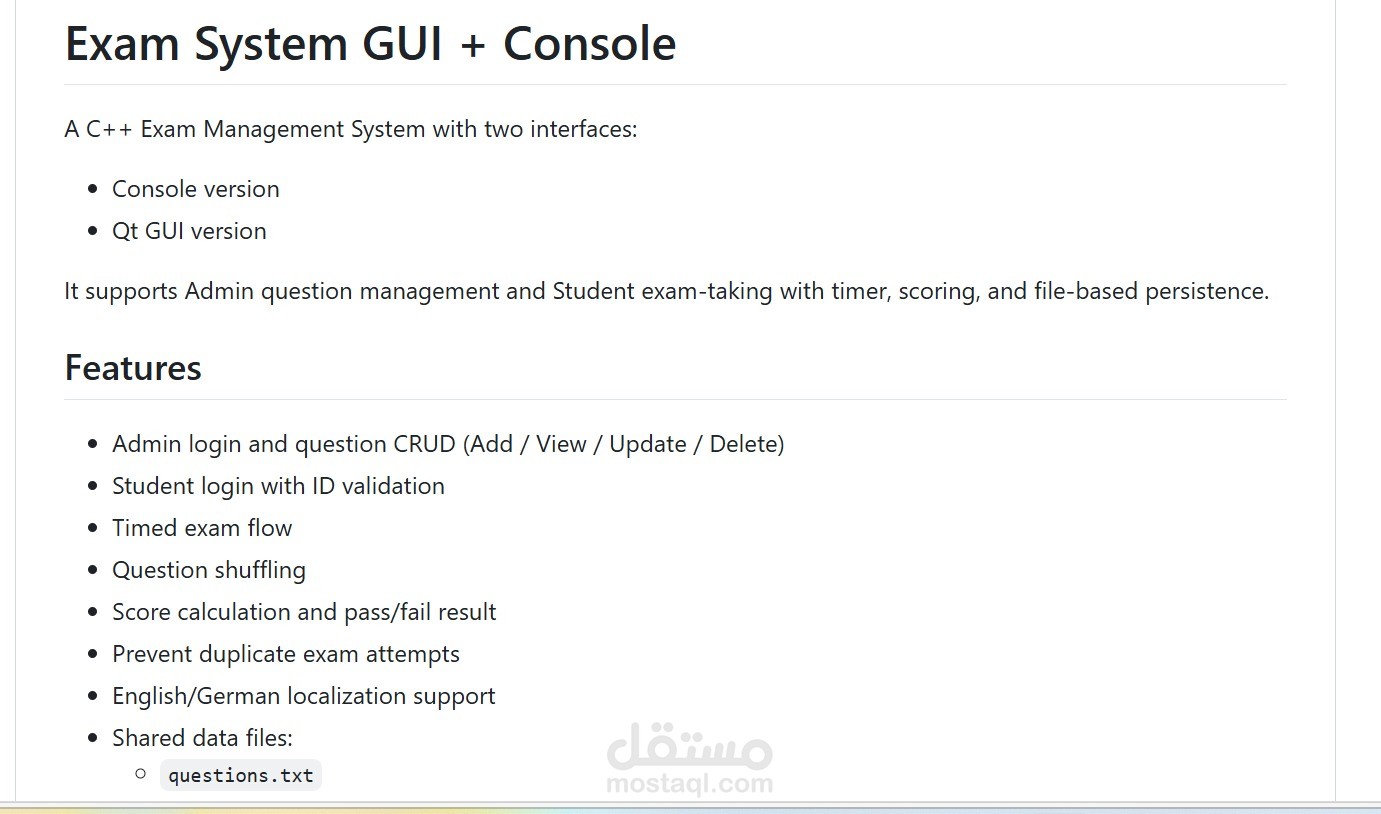The width and height of the screenshot is (1381, 814).
Task: Click the word "Update" in CRUD list
Action: pyautogui.click(x=648, y=444)
